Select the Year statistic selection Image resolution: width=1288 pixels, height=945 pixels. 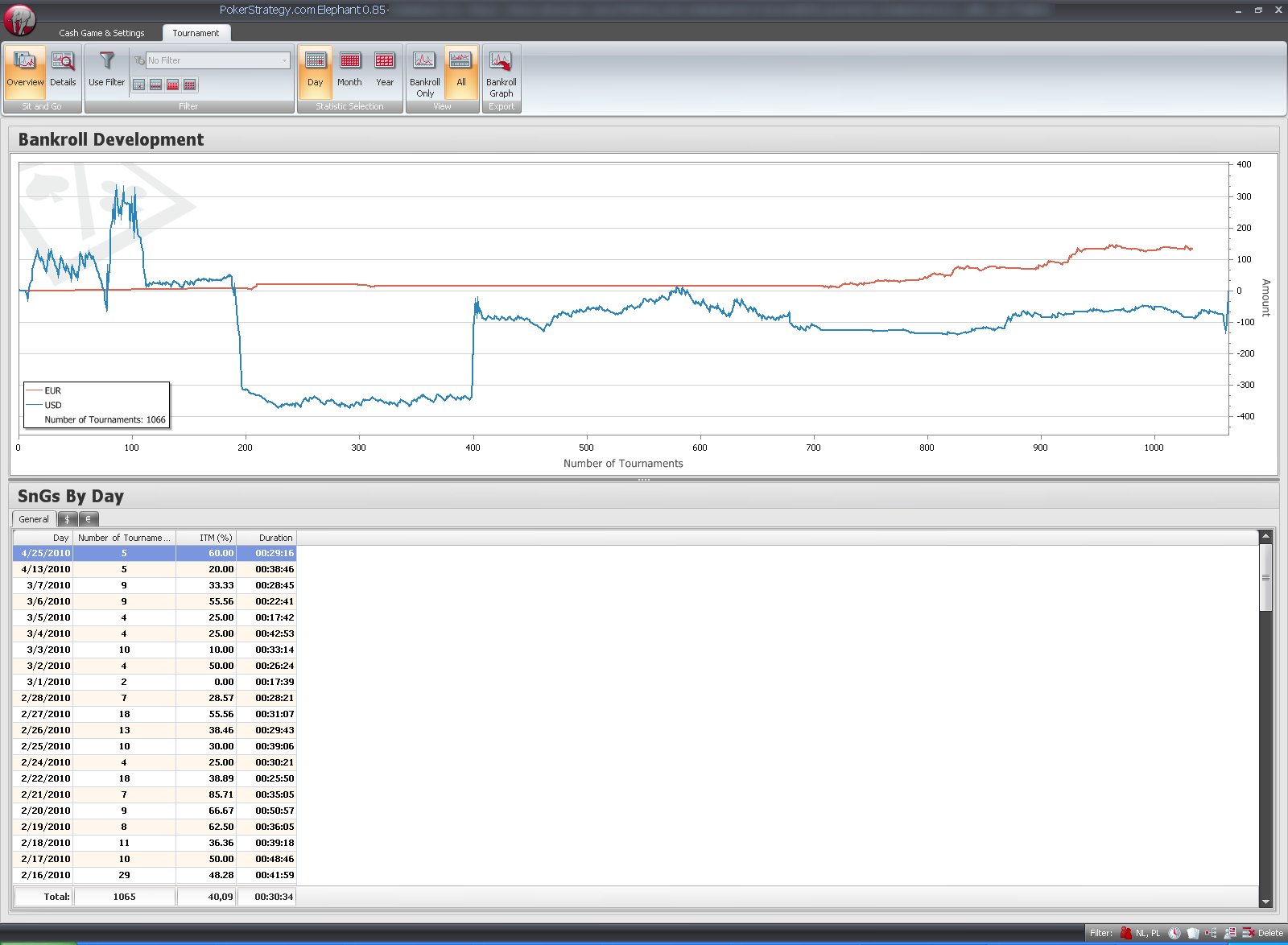385,72
